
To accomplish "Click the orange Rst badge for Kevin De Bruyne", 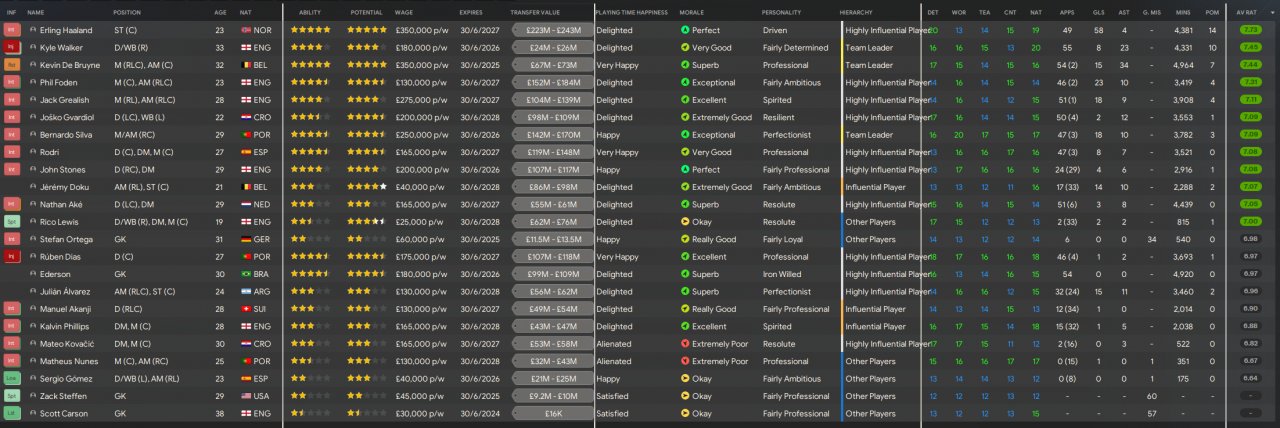I will [12, 65].
